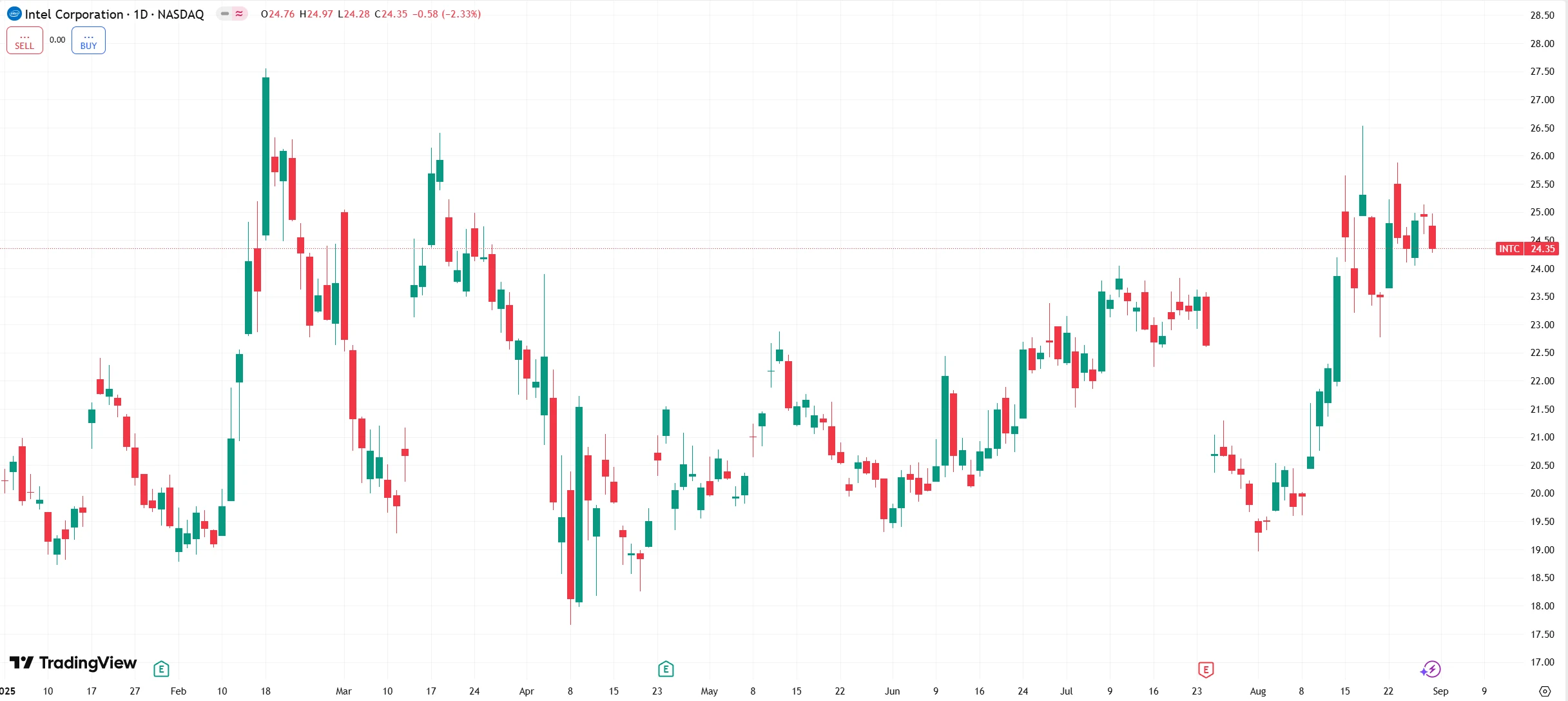This screenshot has width=1568, height=701.
Task: Click the Jul label on the time axis
Action: 1067,691
